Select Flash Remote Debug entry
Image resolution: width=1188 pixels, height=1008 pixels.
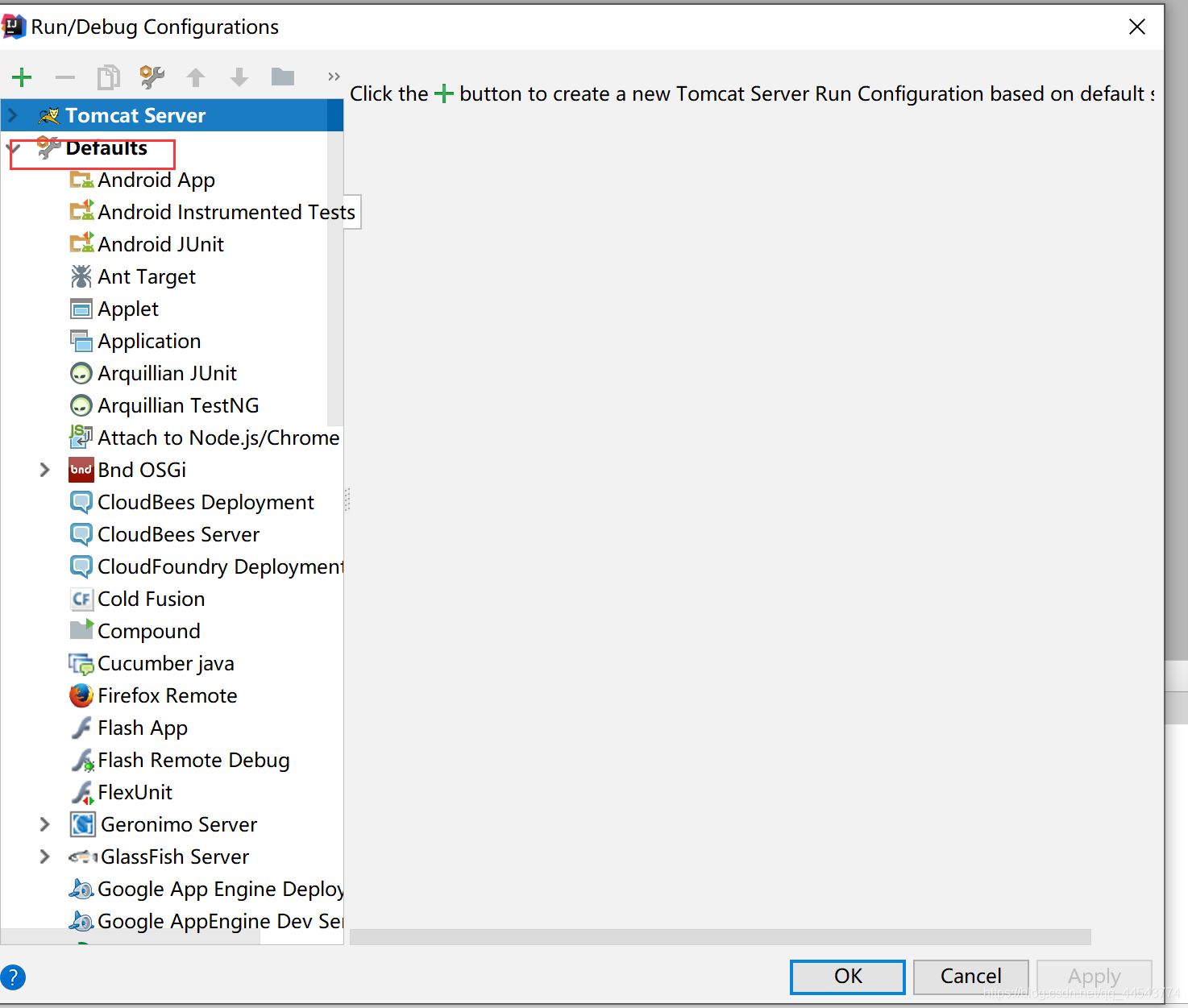point(193,761)
